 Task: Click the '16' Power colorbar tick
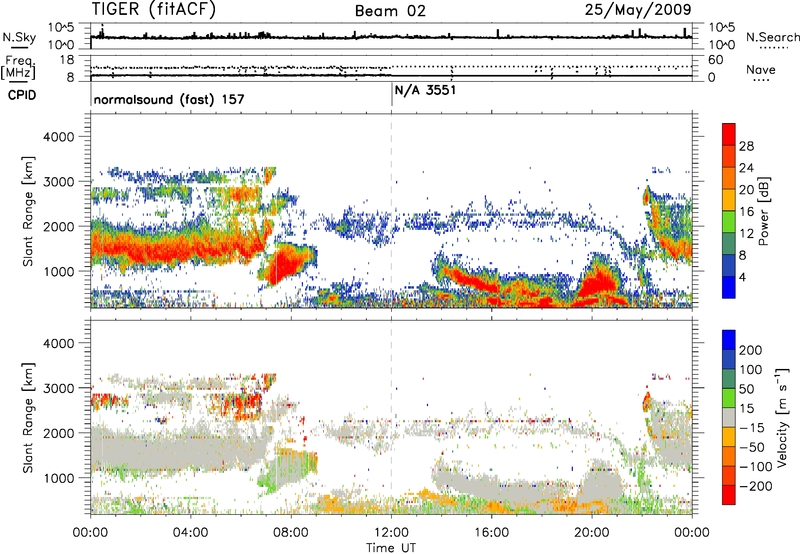pos(746,212)
